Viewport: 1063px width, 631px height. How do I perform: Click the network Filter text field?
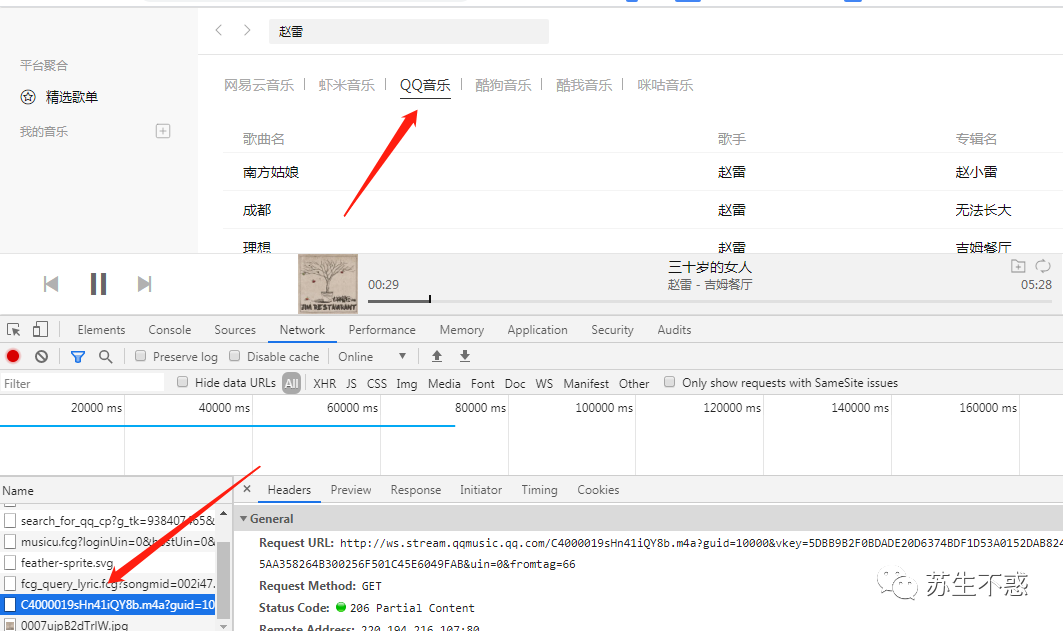click(82, 383)
